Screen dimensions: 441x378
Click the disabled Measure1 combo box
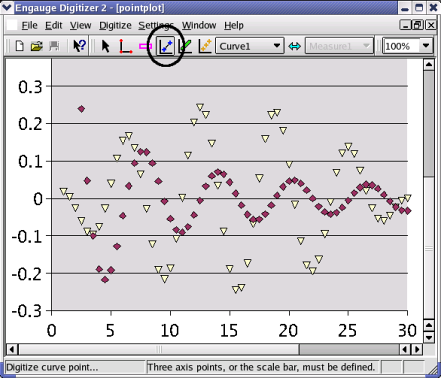pos(339,46)
